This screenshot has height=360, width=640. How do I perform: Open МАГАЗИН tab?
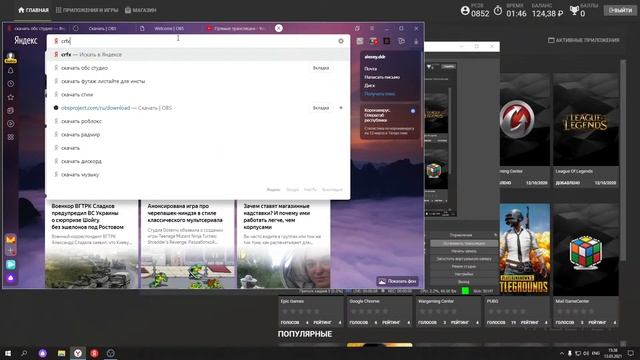140,10
